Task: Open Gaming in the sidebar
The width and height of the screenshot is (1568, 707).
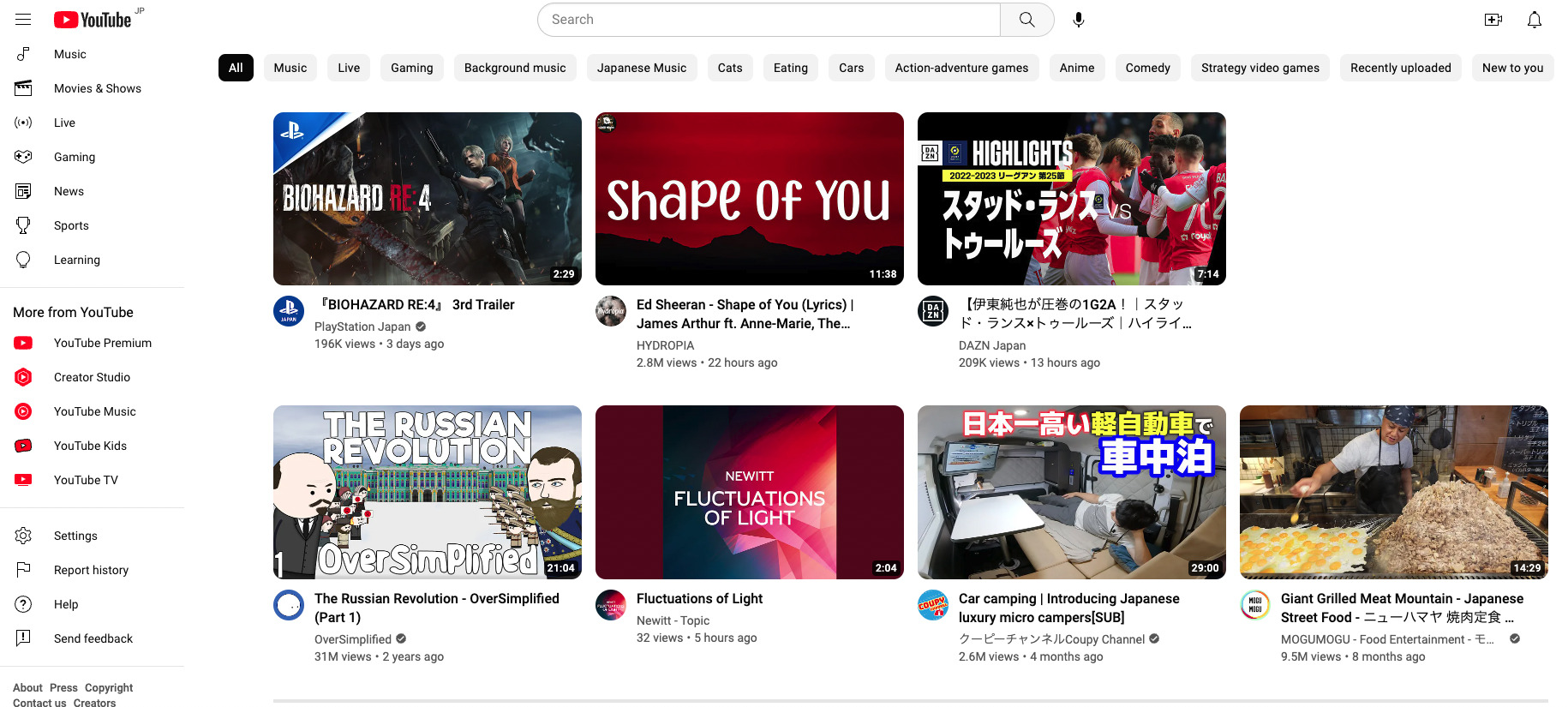Action: pos(92,157)
